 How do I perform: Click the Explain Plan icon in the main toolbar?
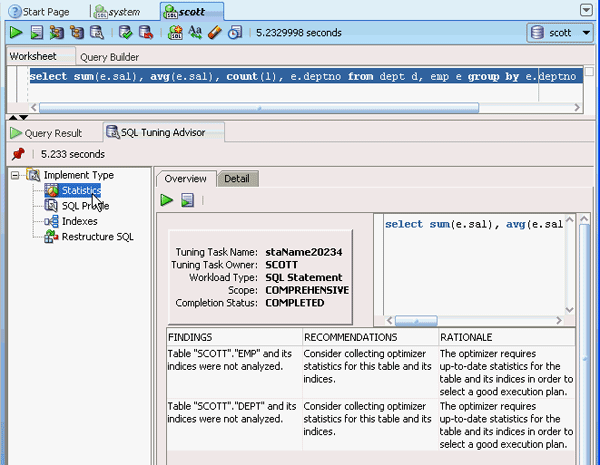57,33
